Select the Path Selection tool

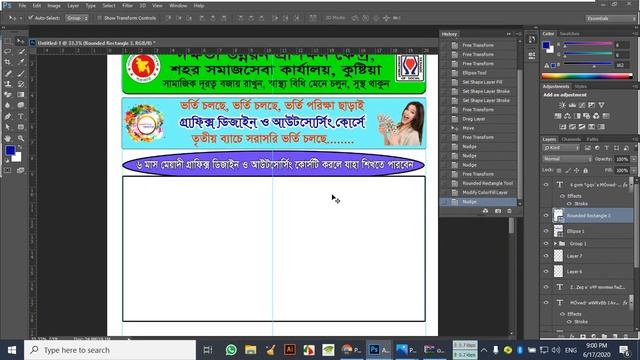coord(8,127)
